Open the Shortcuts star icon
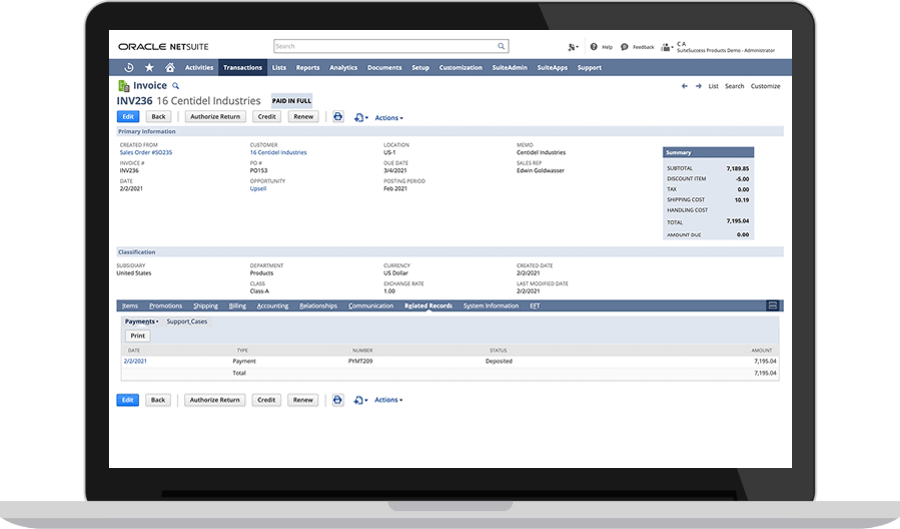 click(x=149, y=68)
